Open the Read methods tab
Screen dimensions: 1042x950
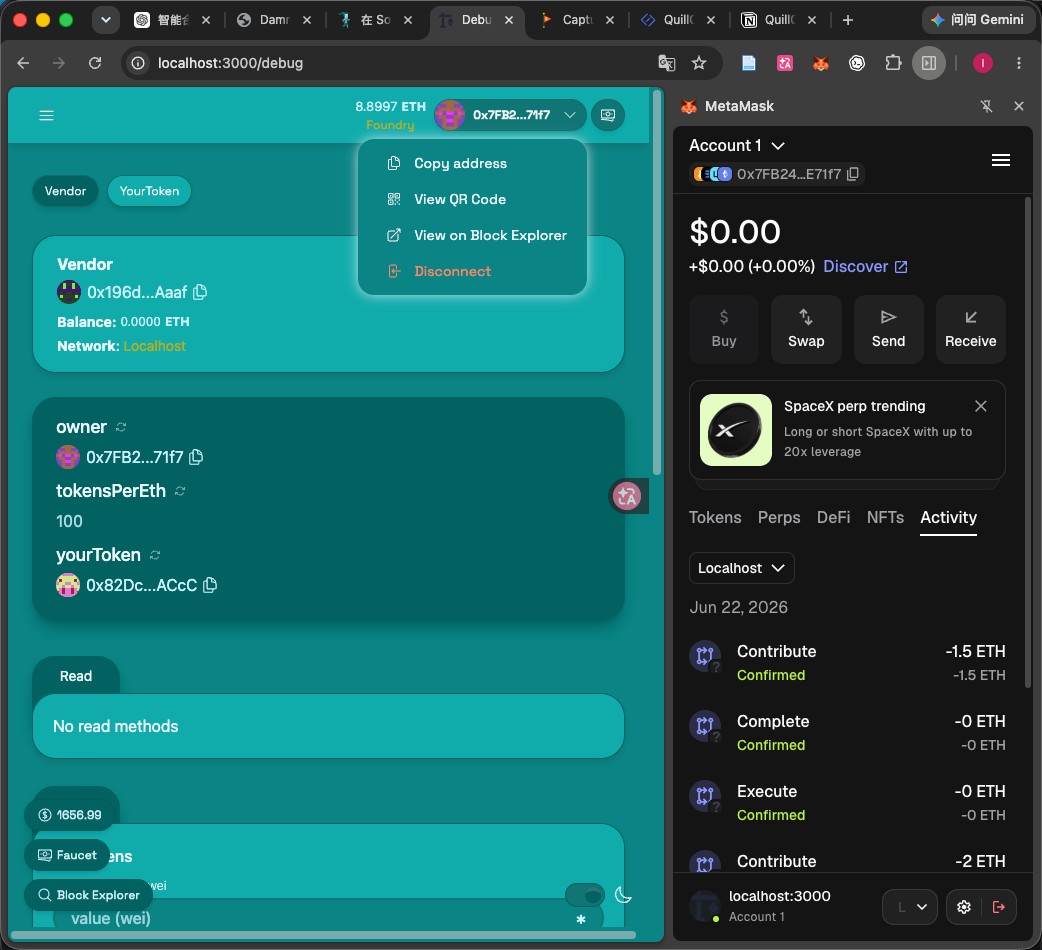coord(76,676)
